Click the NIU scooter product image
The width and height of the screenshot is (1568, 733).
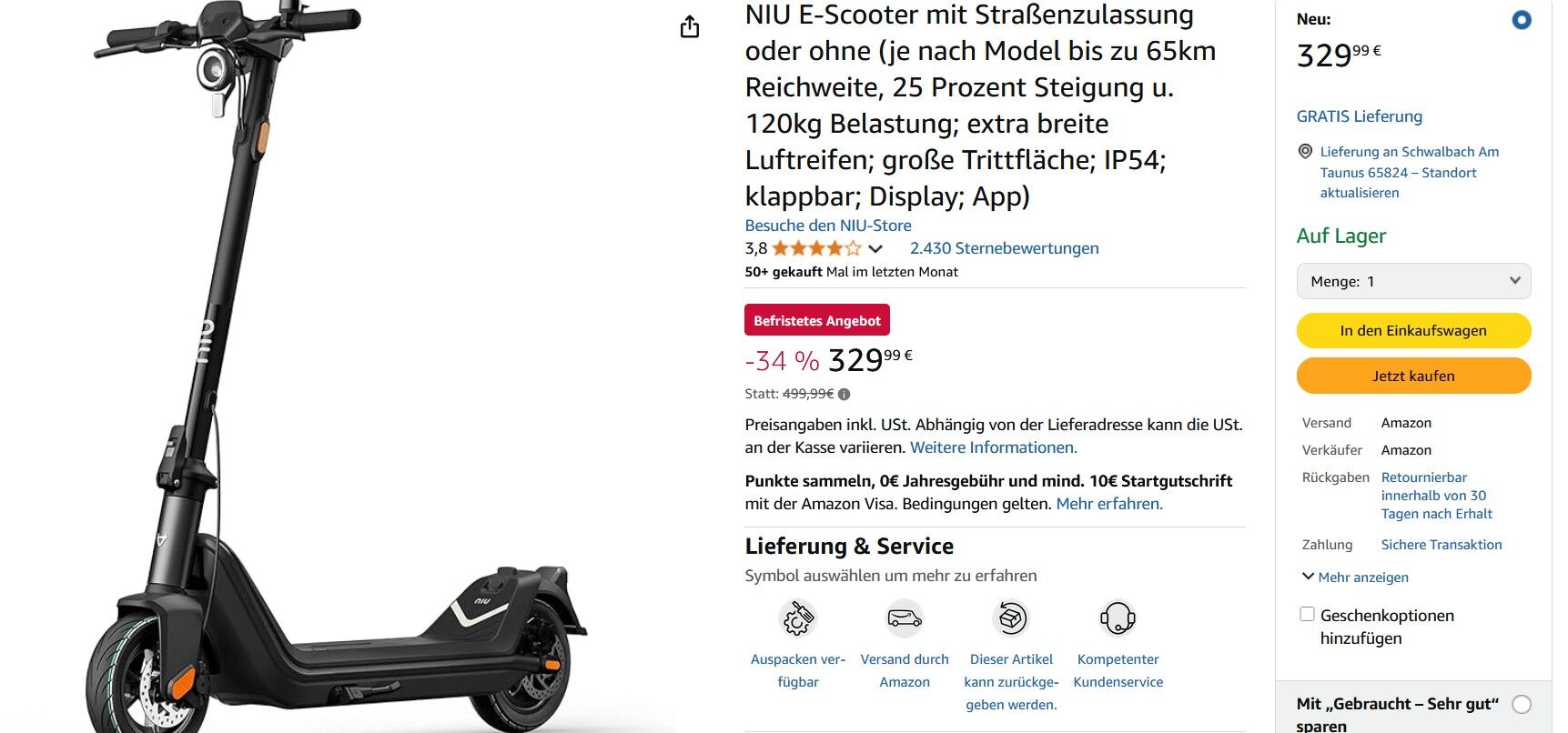(x=337, y=368)
